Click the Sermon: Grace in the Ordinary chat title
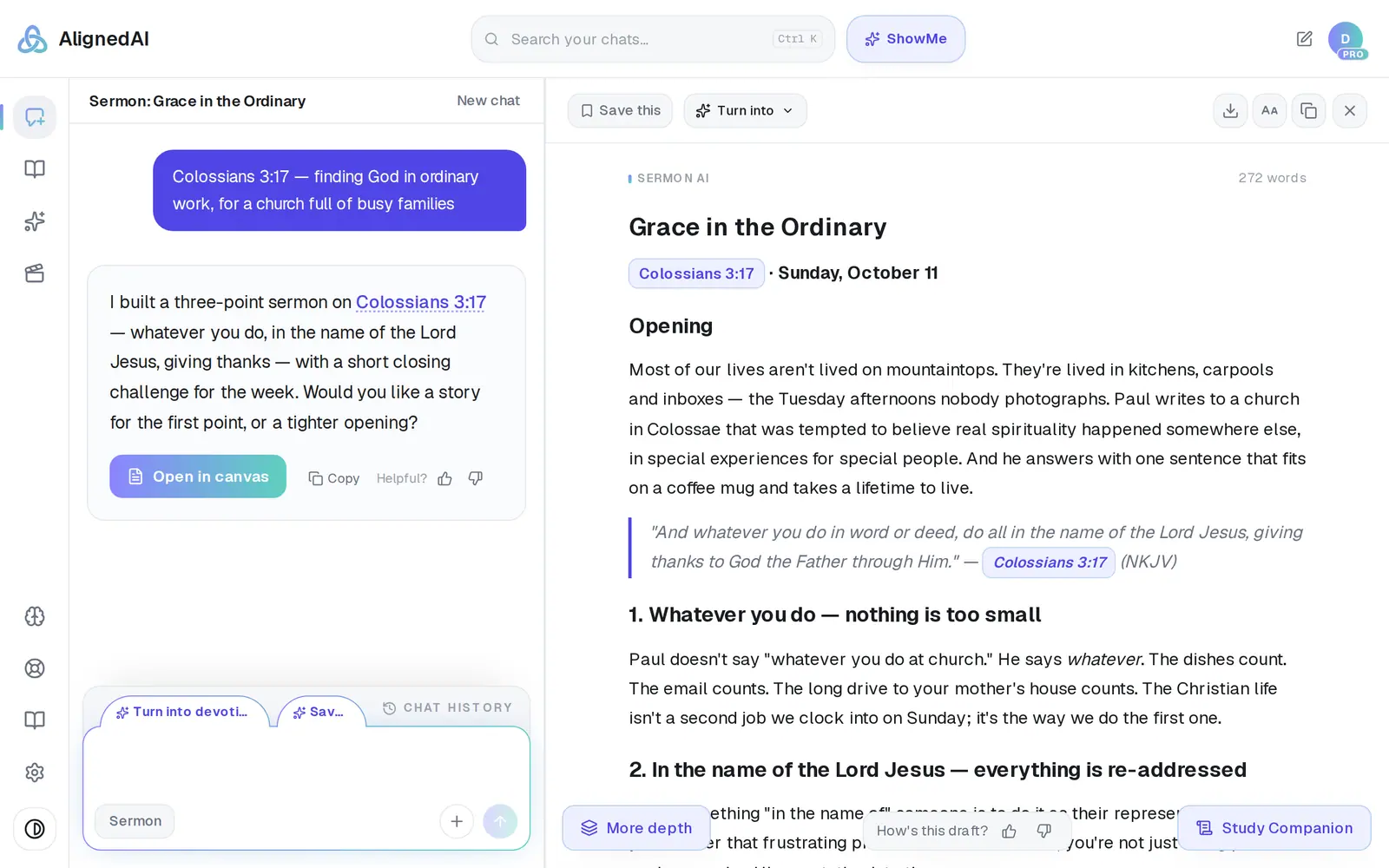Image resolution: width=1389 pixels, height=868 pixels. click(x=197, y=102)
